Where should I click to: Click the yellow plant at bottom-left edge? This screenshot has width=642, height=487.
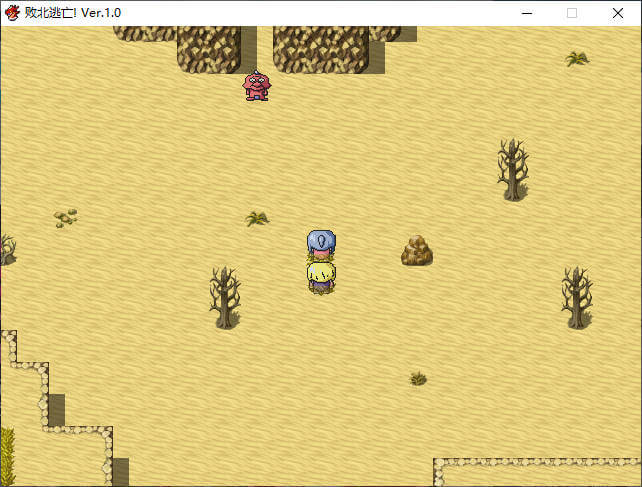pos(7,456)
